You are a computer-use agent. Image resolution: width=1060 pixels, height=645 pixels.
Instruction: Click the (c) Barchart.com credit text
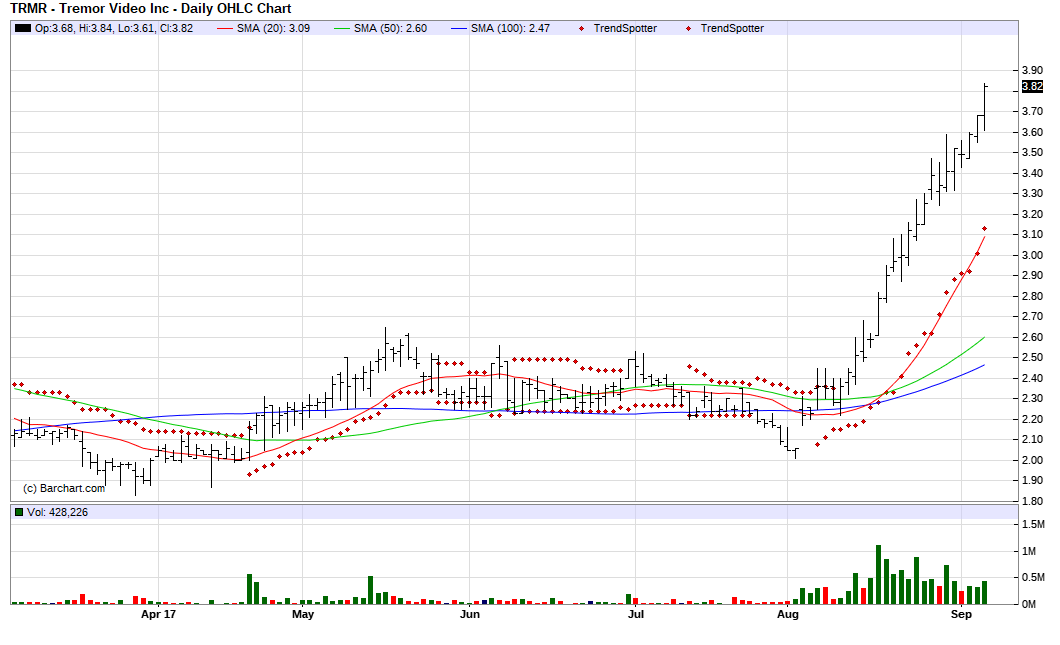(64, 488)
